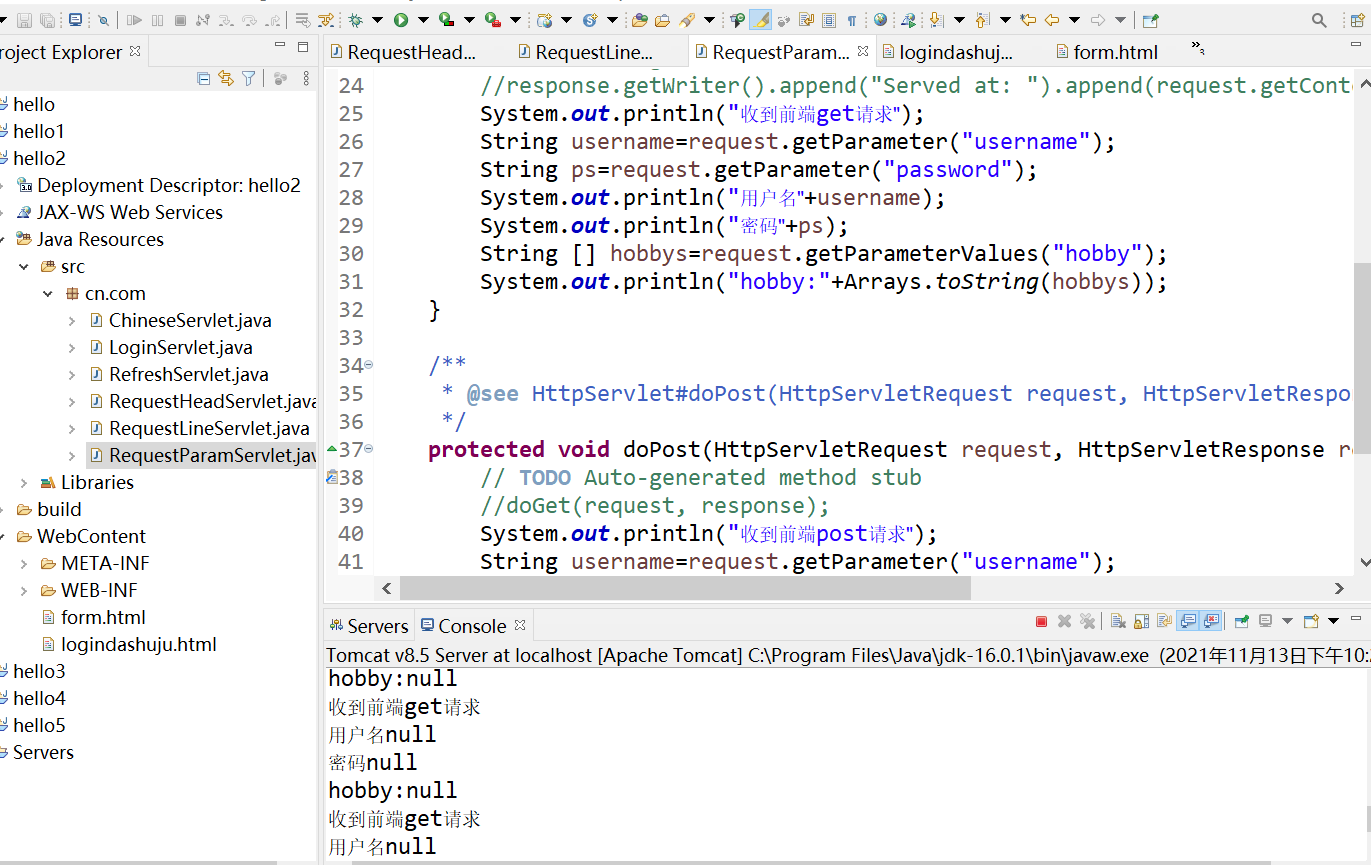Launch Debug with the green bug icon
The image size is (1371, 865).
point(355,20)
